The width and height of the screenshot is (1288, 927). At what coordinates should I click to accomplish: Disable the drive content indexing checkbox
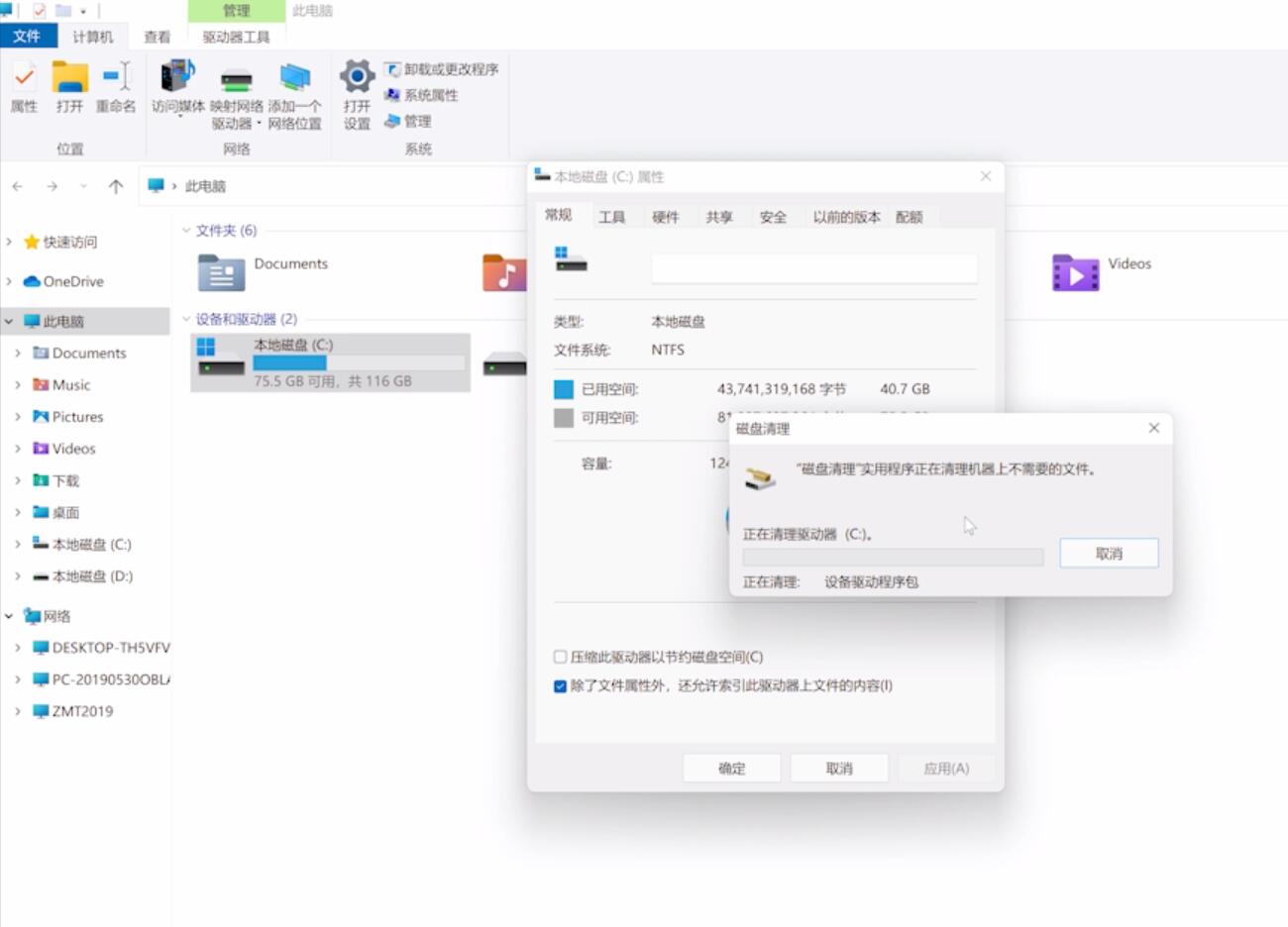click(560, 684)
